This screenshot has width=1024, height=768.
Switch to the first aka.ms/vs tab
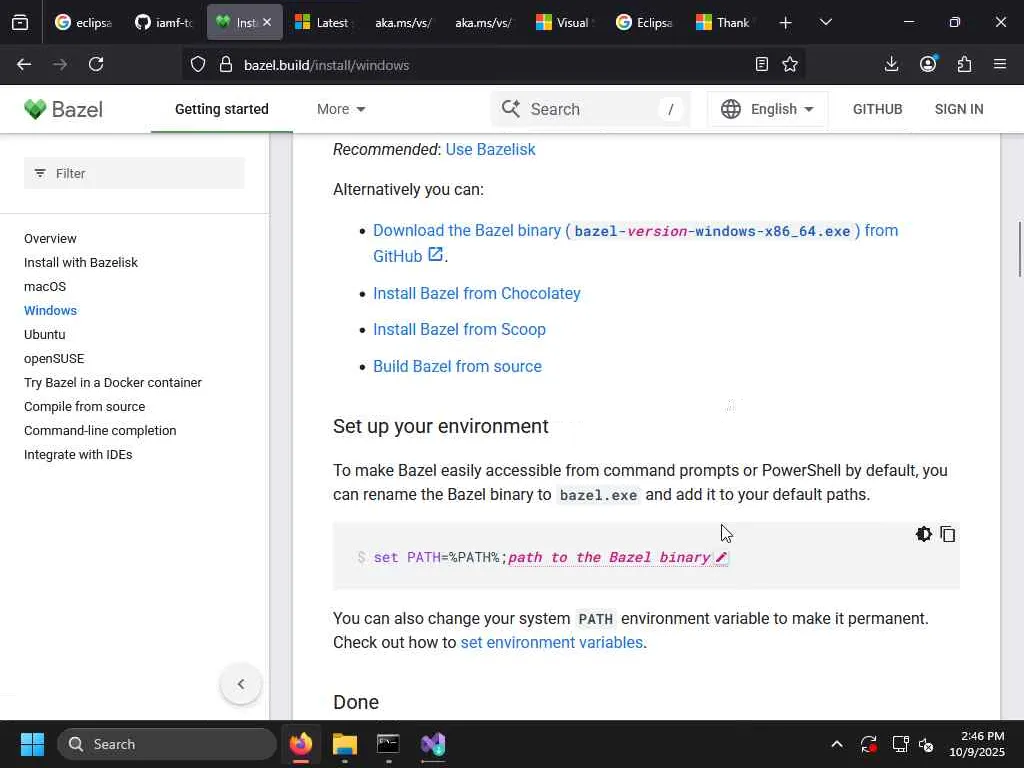[x=403, y=23]
